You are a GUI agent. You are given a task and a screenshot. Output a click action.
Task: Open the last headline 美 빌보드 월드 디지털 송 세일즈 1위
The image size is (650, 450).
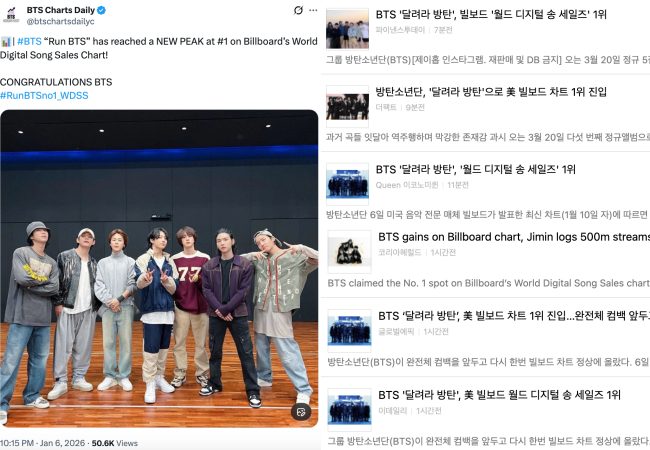500,395
